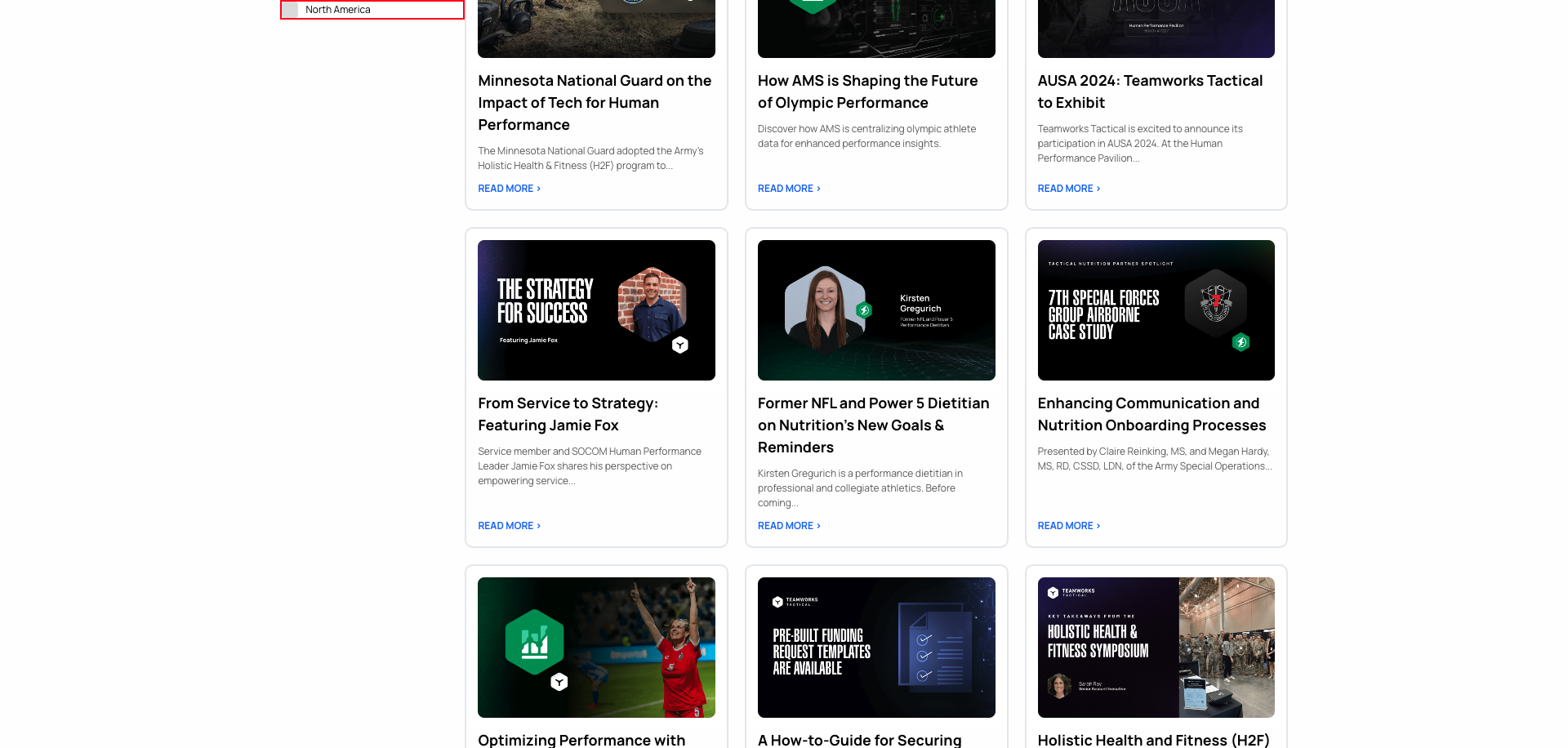The width and height of the screenshot is (1568, 748).
Task: Select the AUSA 2024: Teamworks Tactical to Exhibit heading
Action: [1150, 91]
